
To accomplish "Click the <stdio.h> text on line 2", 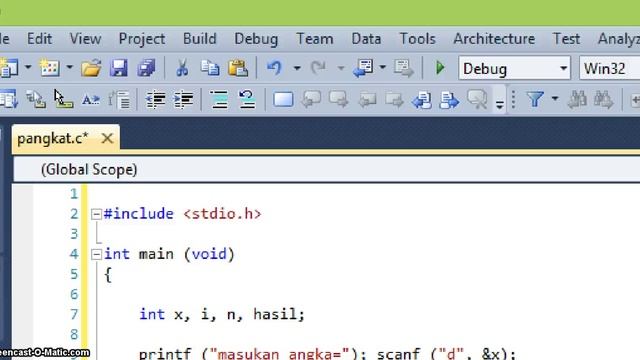I will coord(222,214).
